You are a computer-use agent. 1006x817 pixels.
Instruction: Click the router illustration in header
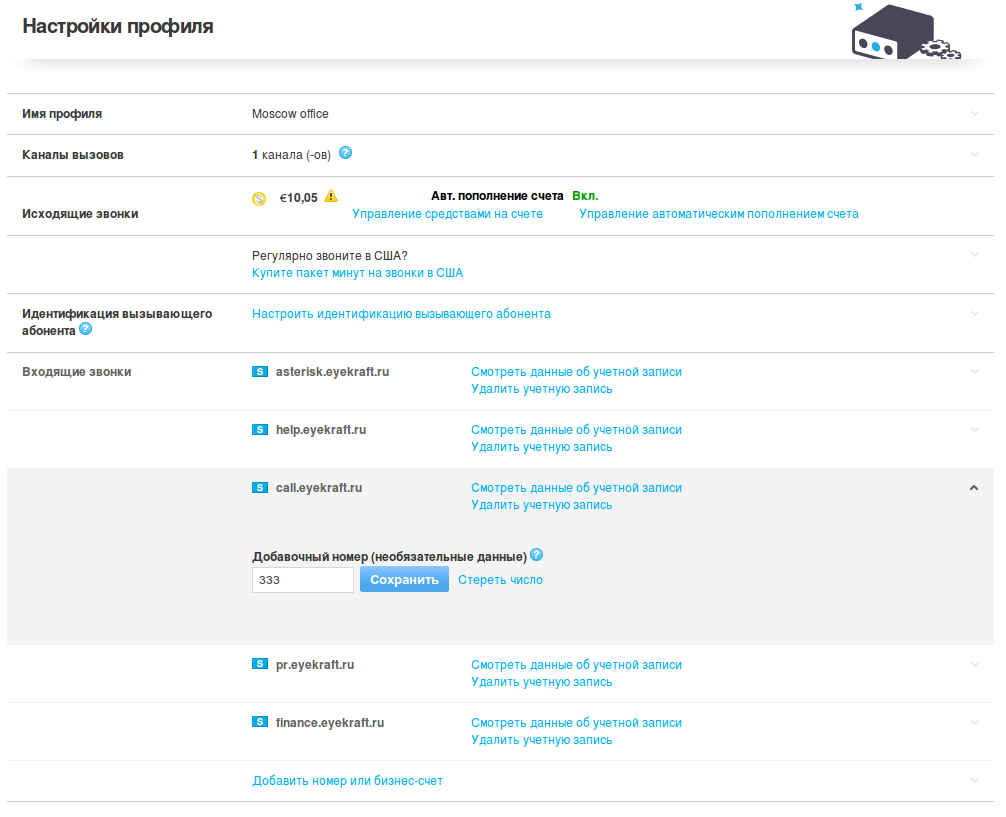(901, 34)
